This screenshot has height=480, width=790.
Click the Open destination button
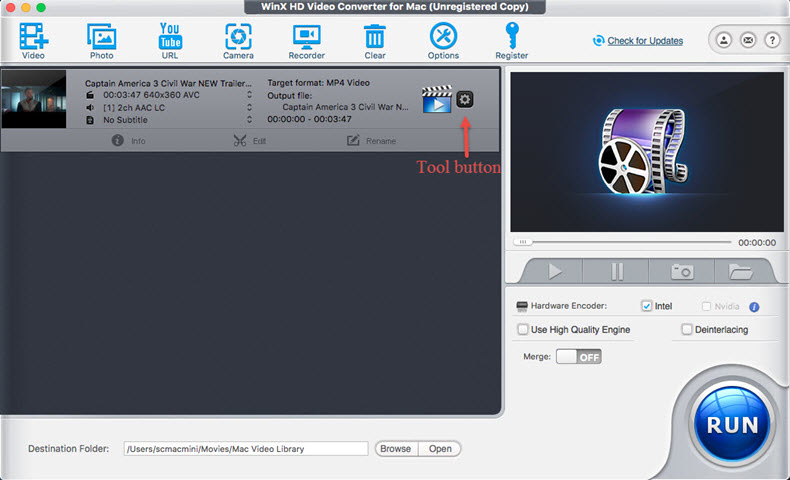click(x=440, y=449)
